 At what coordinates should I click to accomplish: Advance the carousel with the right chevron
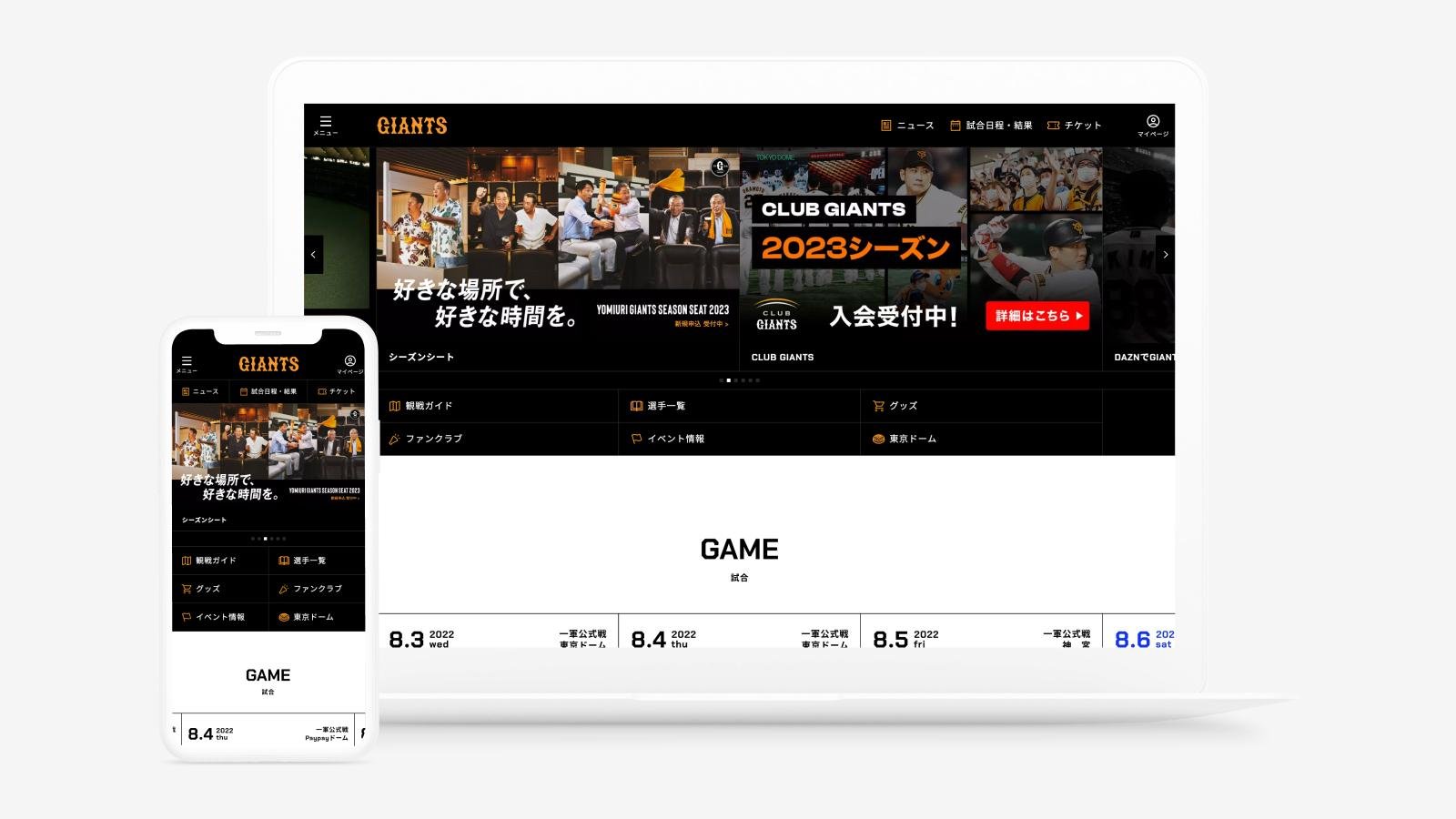pyautogui.click(x=1166, y=255)
